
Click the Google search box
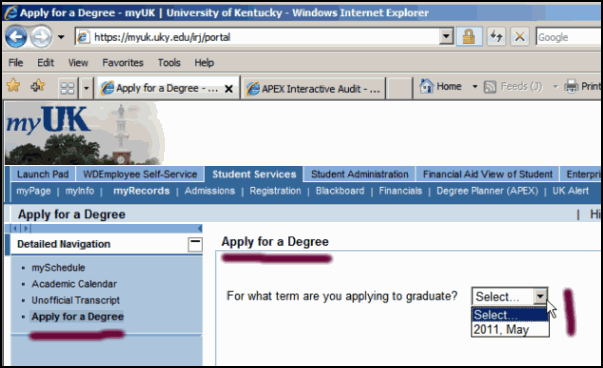click(x=569, y=37)
